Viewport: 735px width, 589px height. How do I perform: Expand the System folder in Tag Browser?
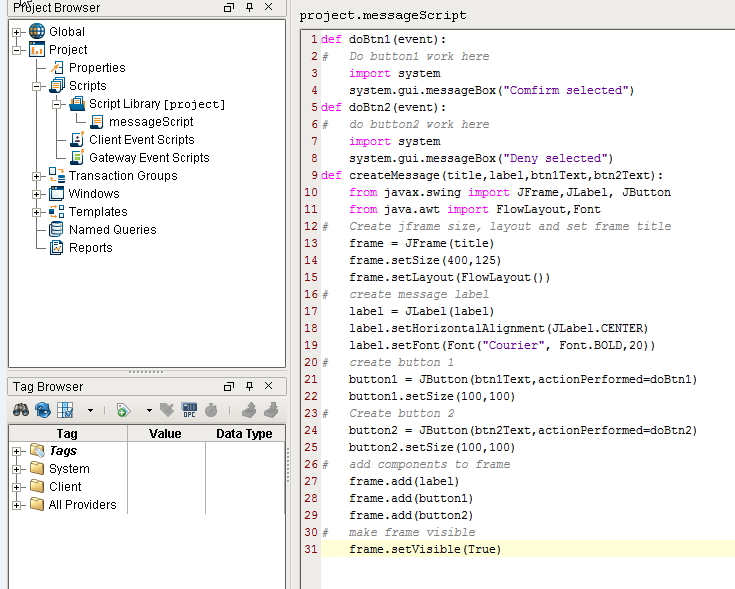click(16, 469)
